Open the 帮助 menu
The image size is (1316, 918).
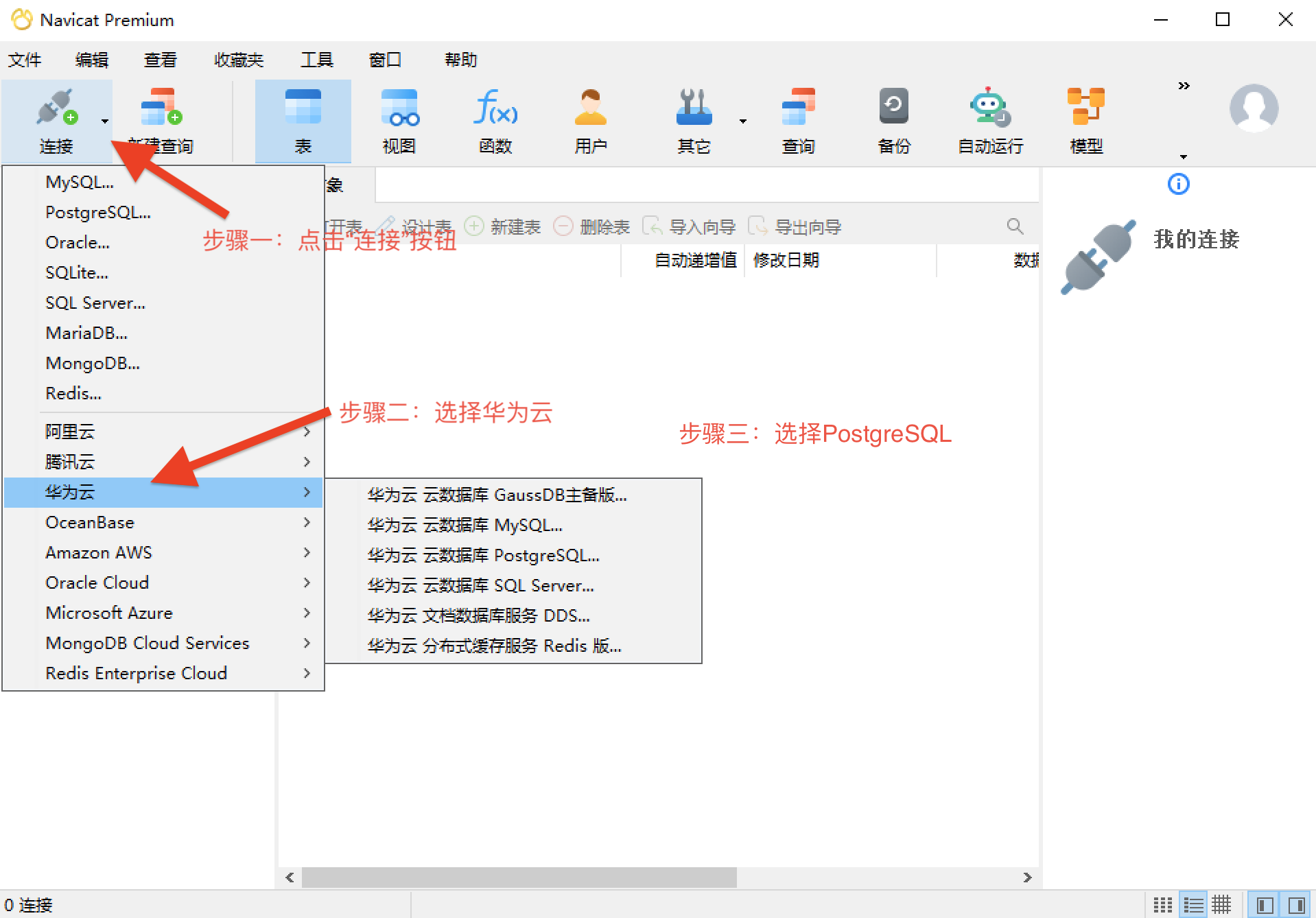pos(461,60)
